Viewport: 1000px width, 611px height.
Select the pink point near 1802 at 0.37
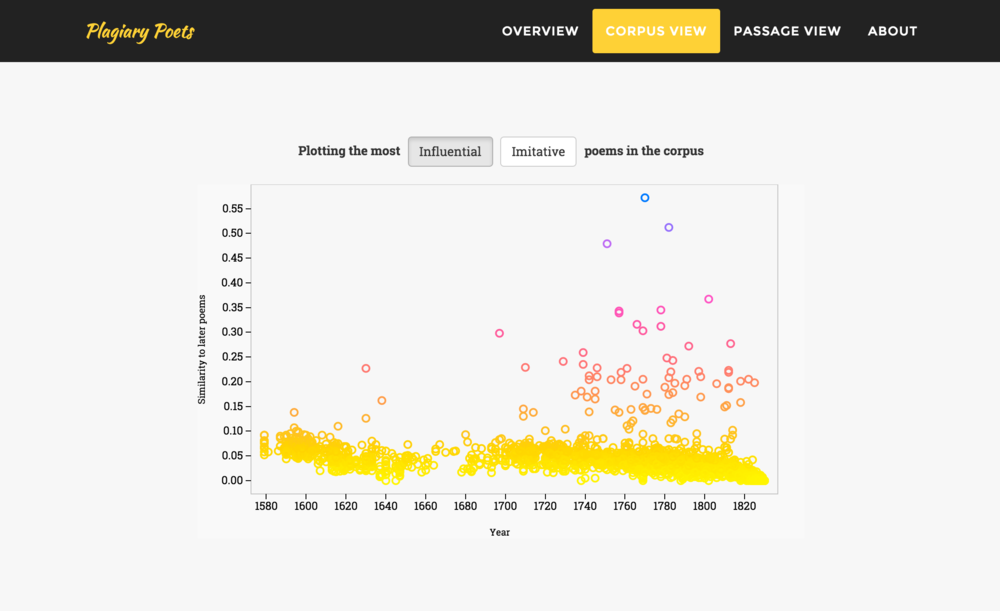[x=709, y=299]
